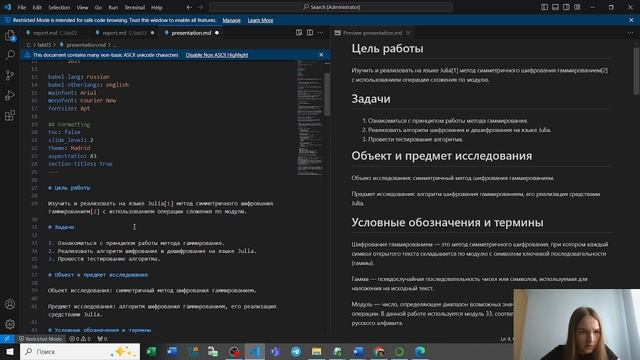Image resolution: width=640 pixels, height=360 pixels.
Task: Click the 'Условные обозначения и термины' preview heading
Action: (447, 222)
